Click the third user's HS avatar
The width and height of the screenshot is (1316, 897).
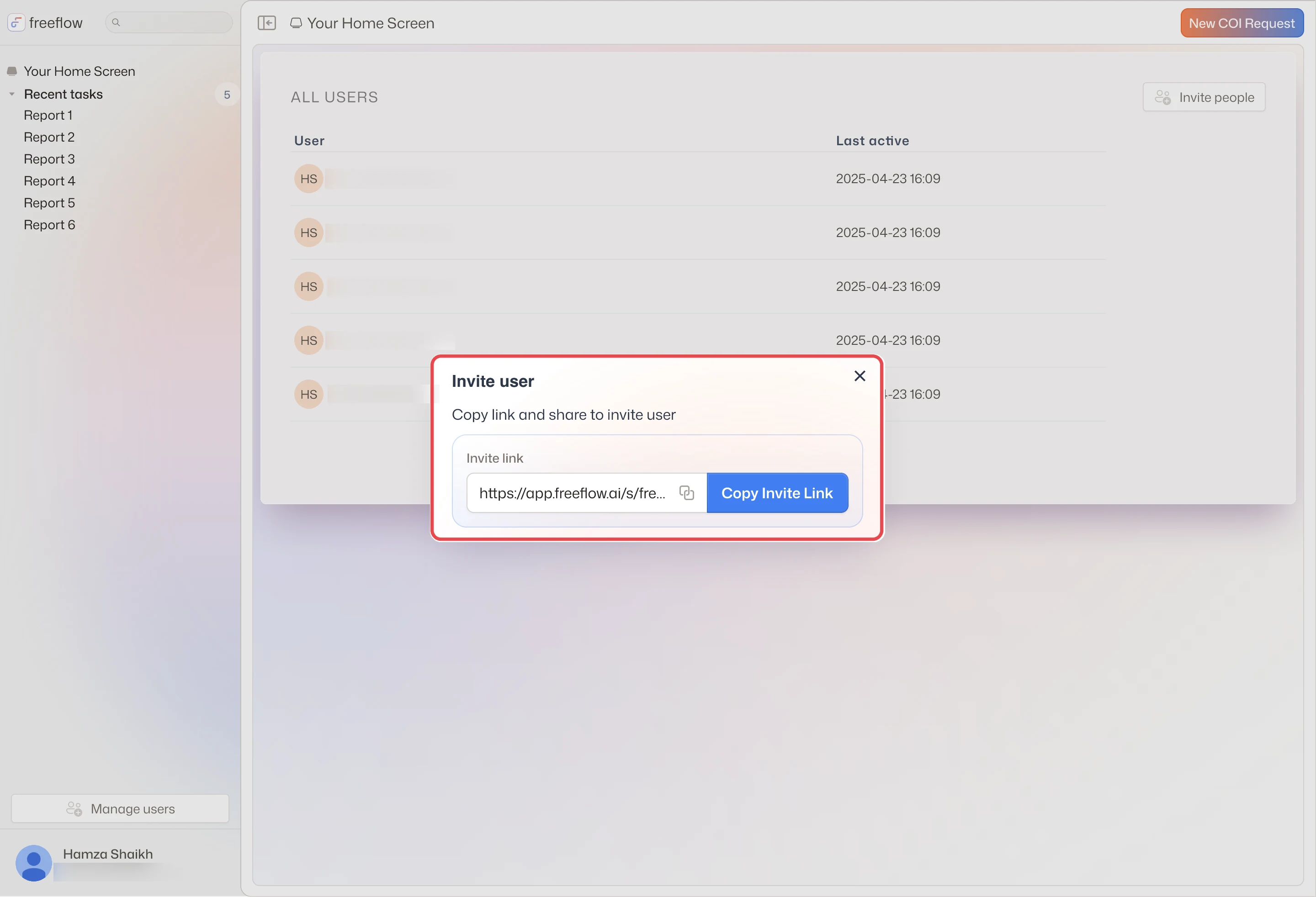pyautogui.click(x=308, y=286)
